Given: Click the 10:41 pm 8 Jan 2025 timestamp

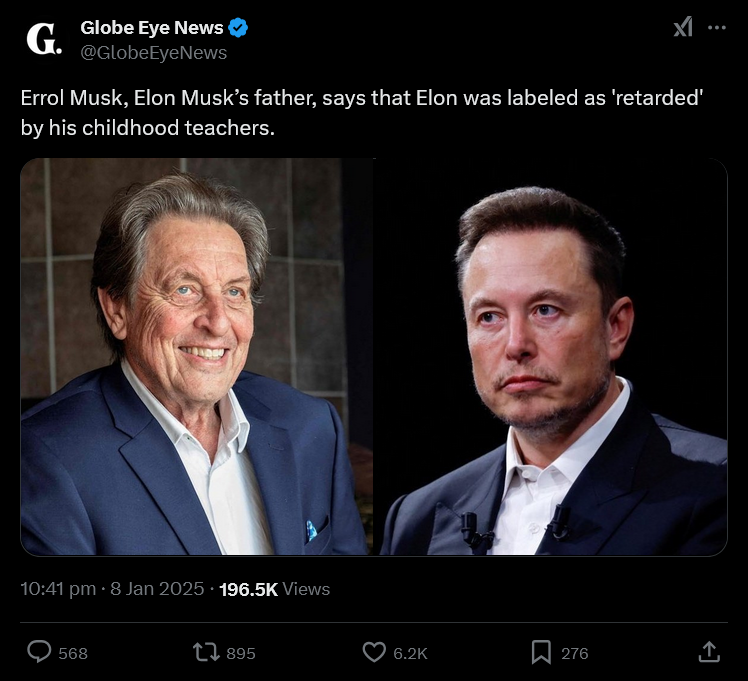Looking at the screenshot, I should 112,589.
